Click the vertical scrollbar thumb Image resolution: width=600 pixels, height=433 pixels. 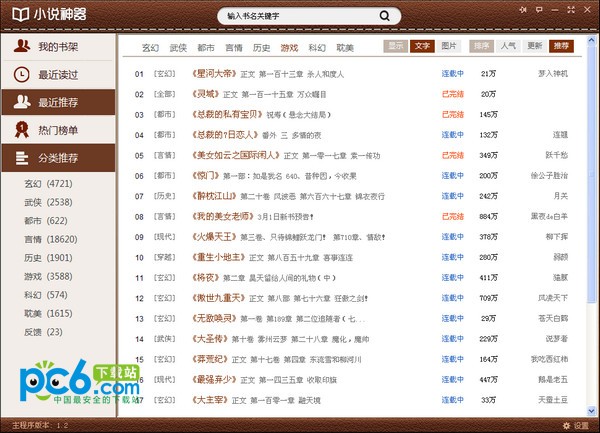click(x=591, y=174)
